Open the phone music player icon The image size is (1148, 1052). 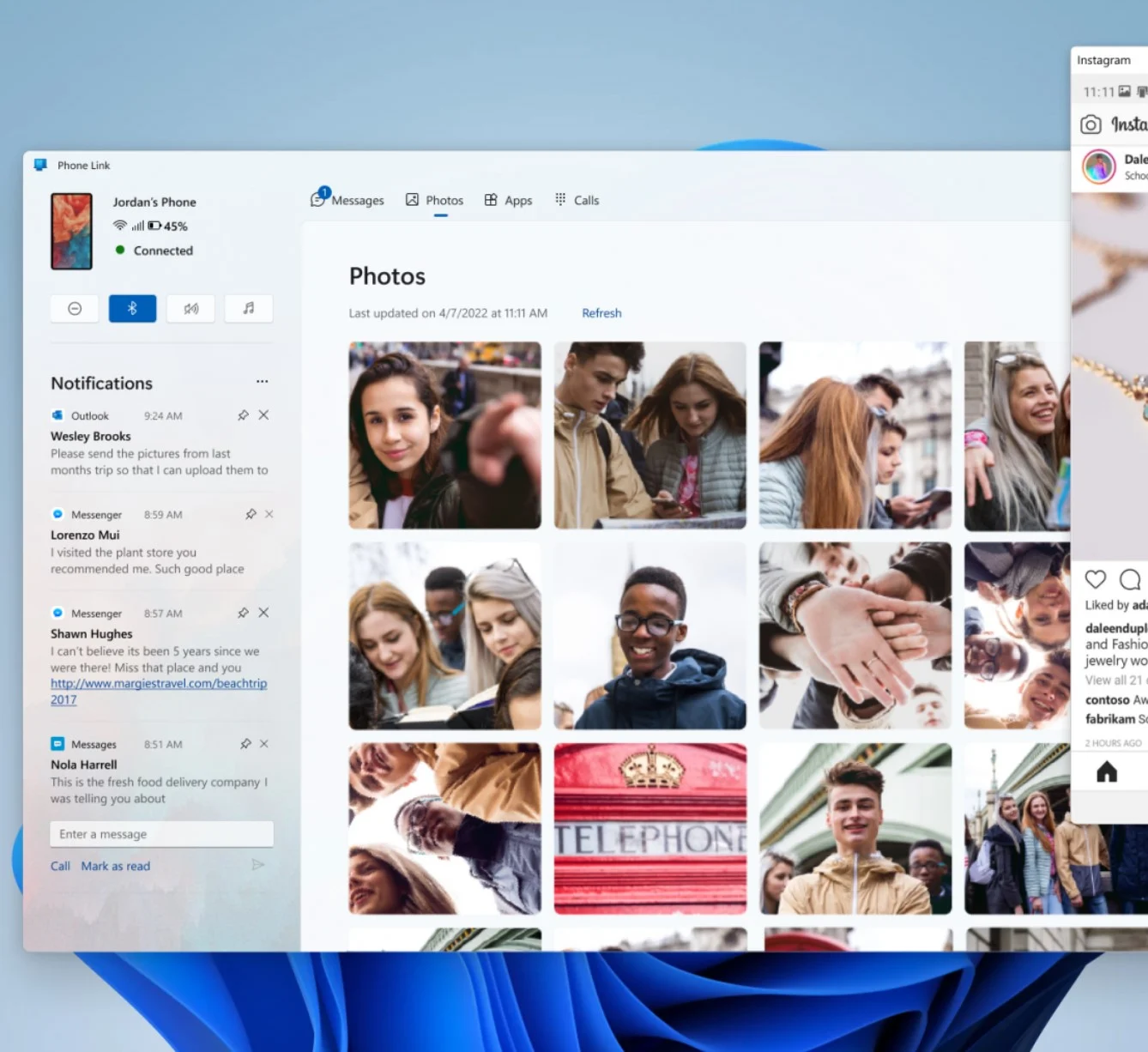pos(248,309)
